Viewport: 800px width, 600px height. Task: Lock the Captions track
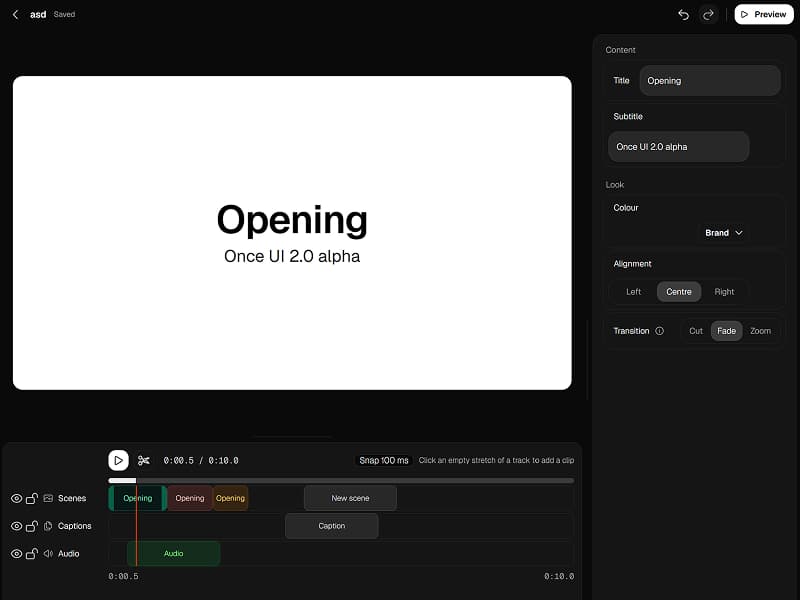(32, 526)
